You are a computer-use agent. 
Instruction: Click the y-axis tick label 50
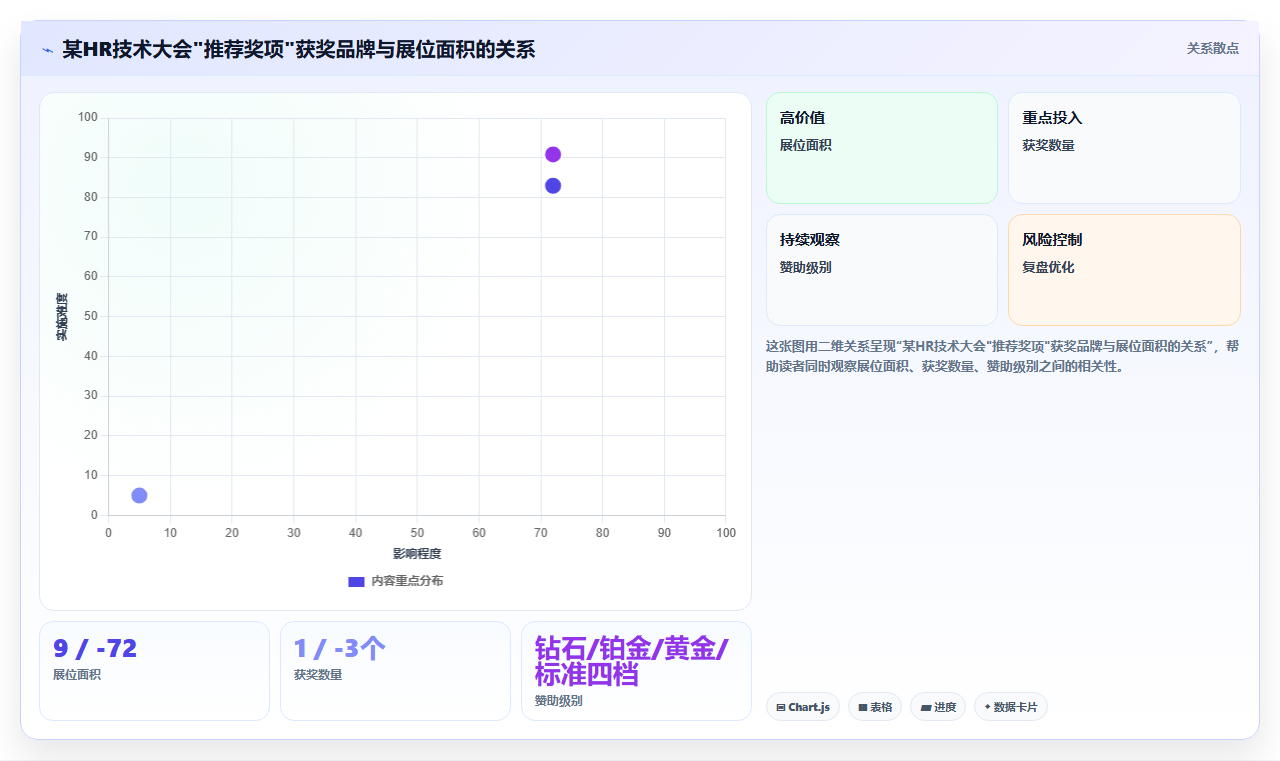90,316
